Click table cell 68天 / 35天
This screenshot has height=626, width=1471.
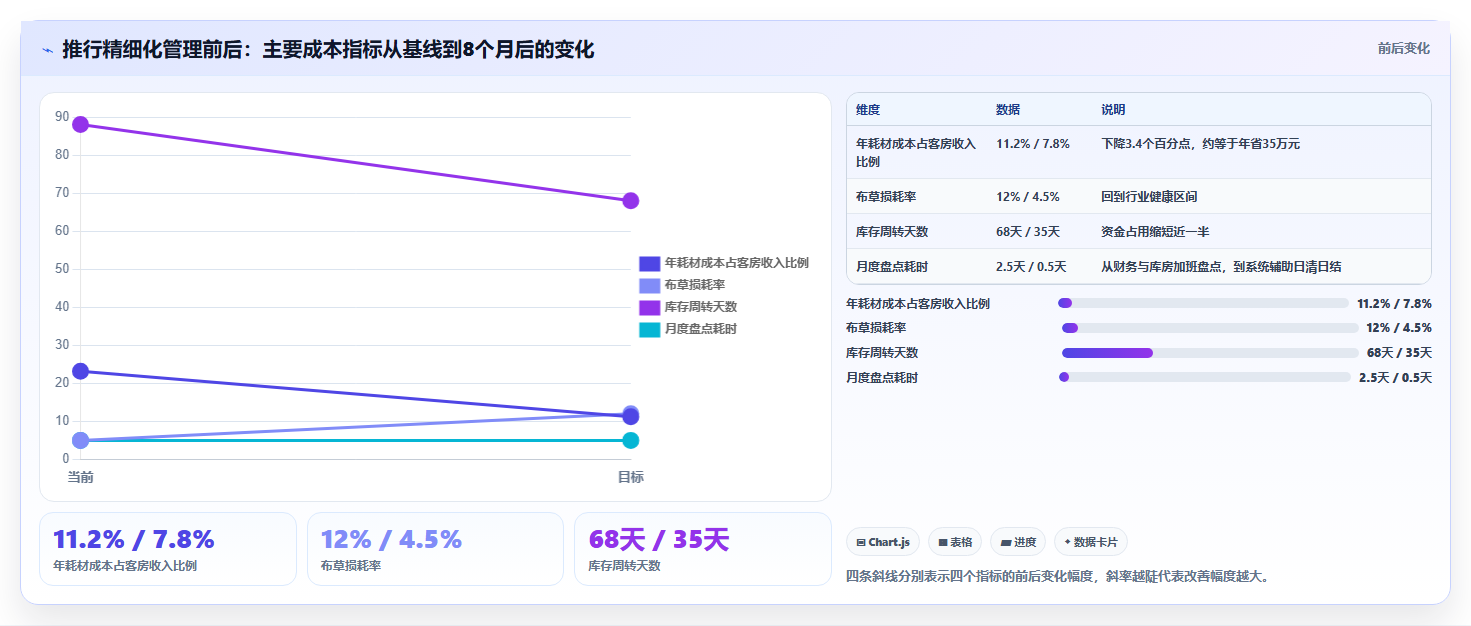pyautogui.click(x=1028, y=232)
